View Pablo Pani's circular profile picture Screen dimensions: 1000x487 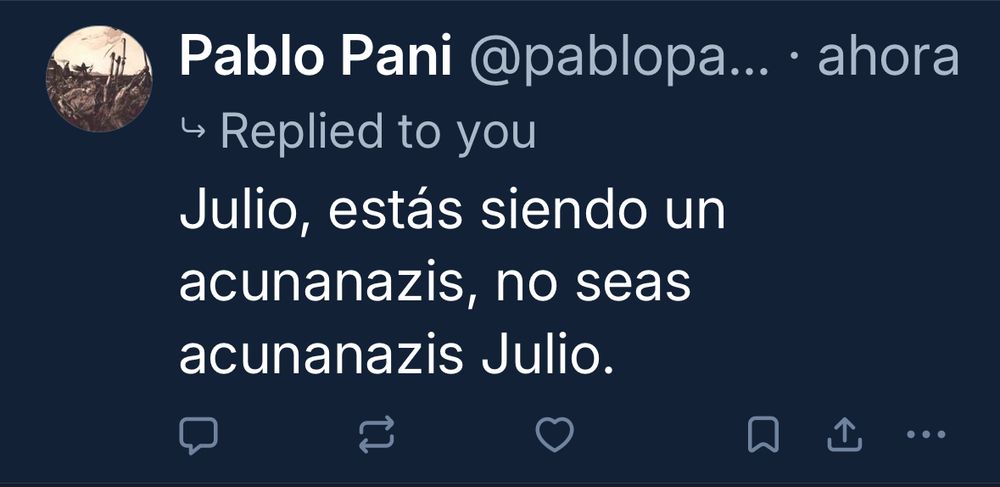click(99, 79)
